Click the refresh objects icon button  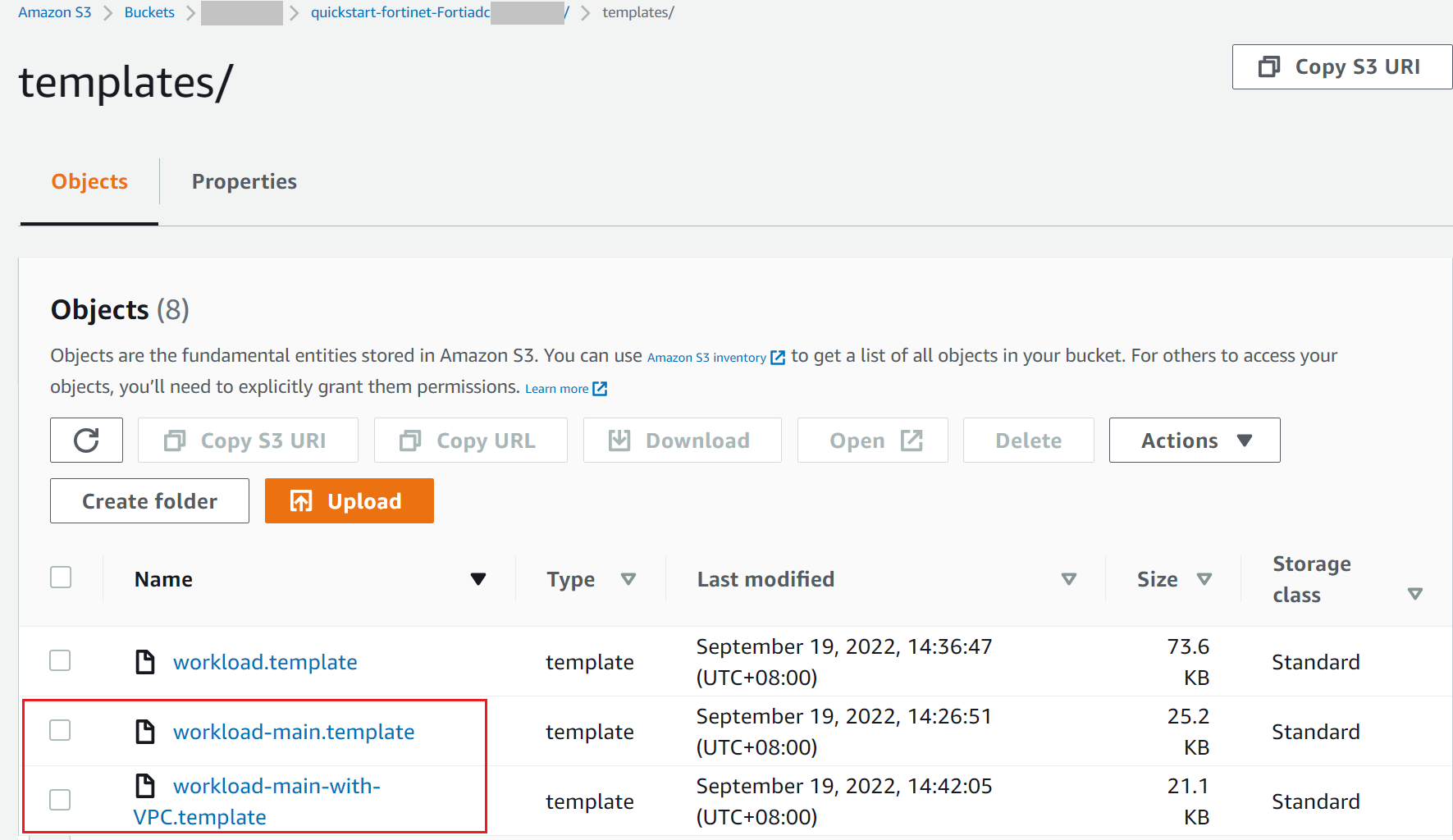(86, 441)
